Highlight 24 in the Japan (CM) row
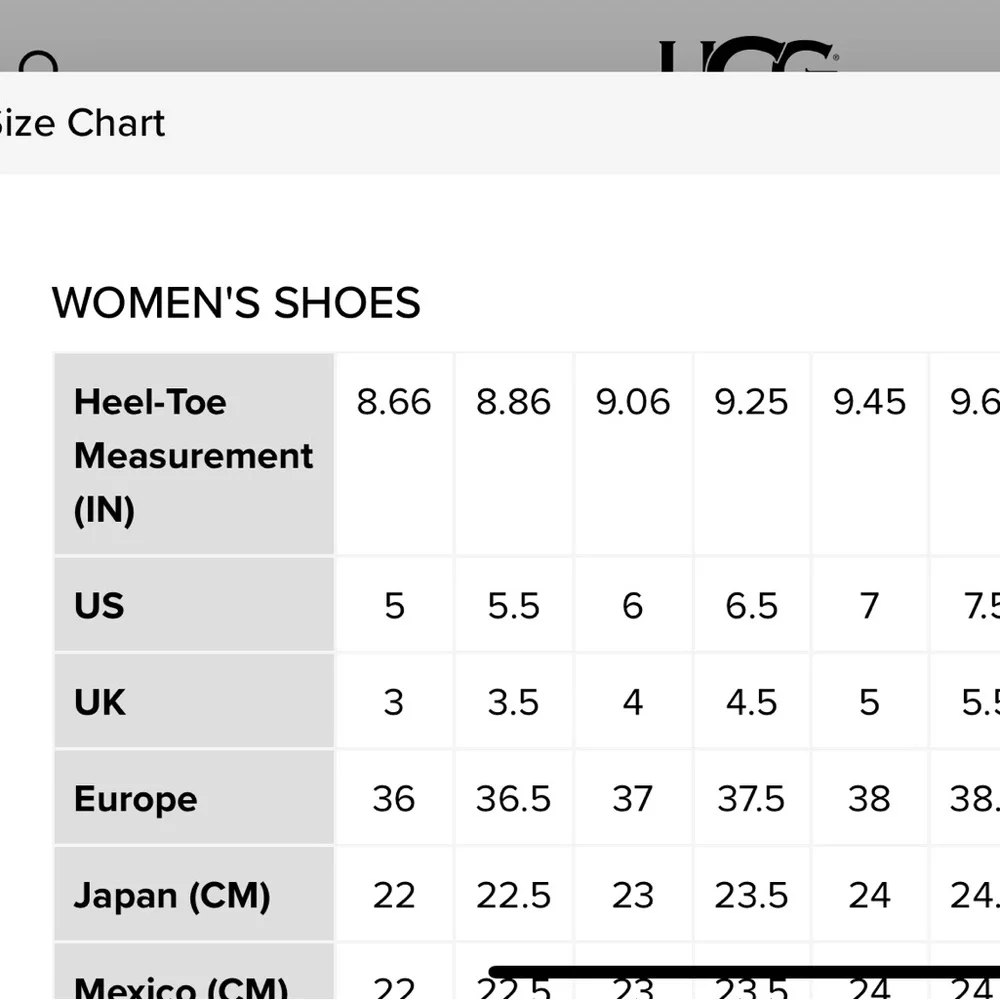This screenshot has height=1000, width=1000. pos(869,894)
